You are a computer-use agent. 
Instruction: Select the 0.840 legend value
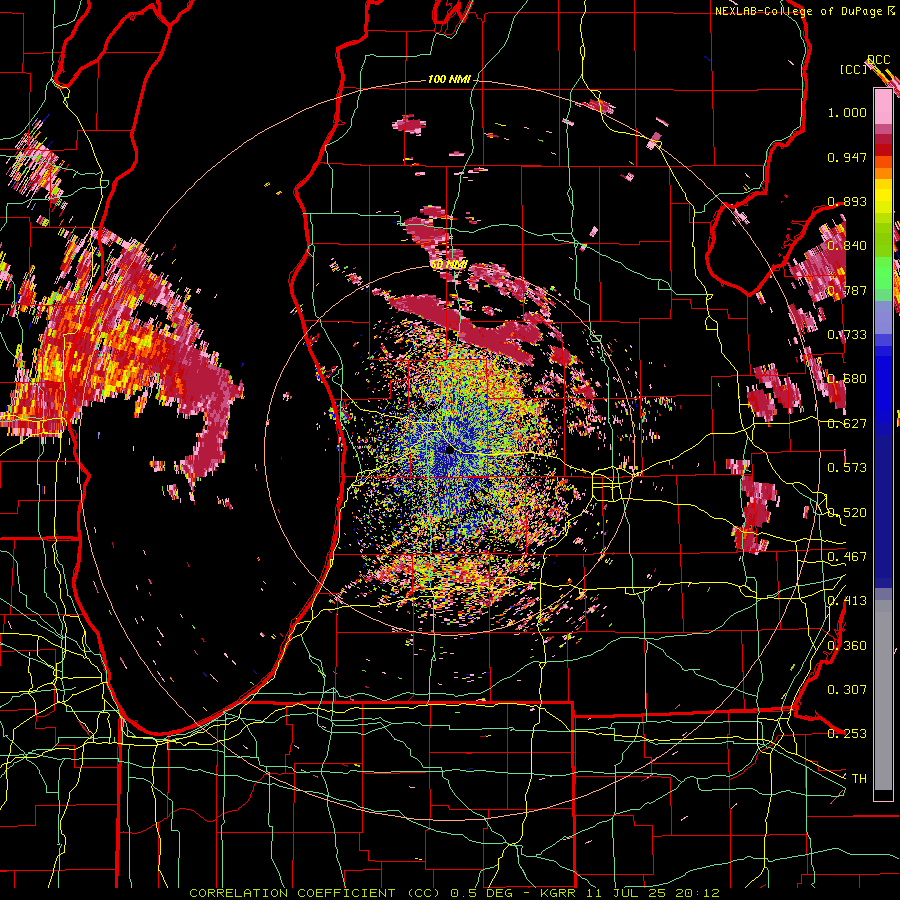[x=847, y=246]
